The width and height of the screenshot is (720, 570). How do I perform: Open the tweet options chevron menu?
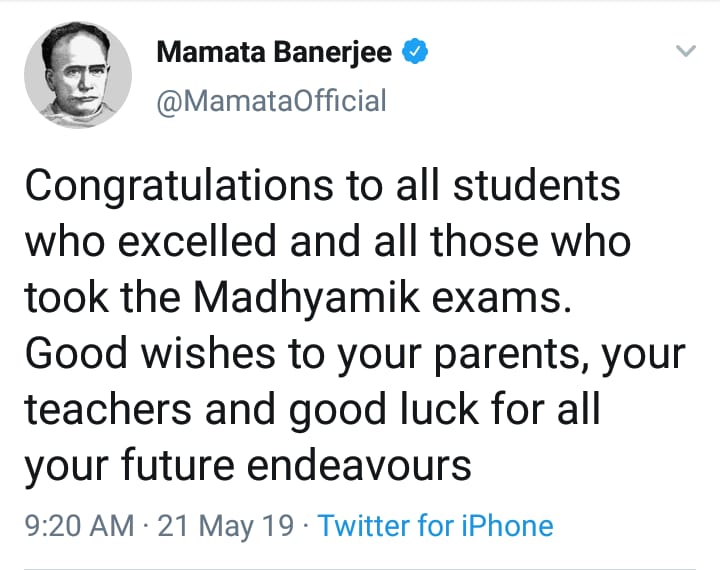point(686,51)
